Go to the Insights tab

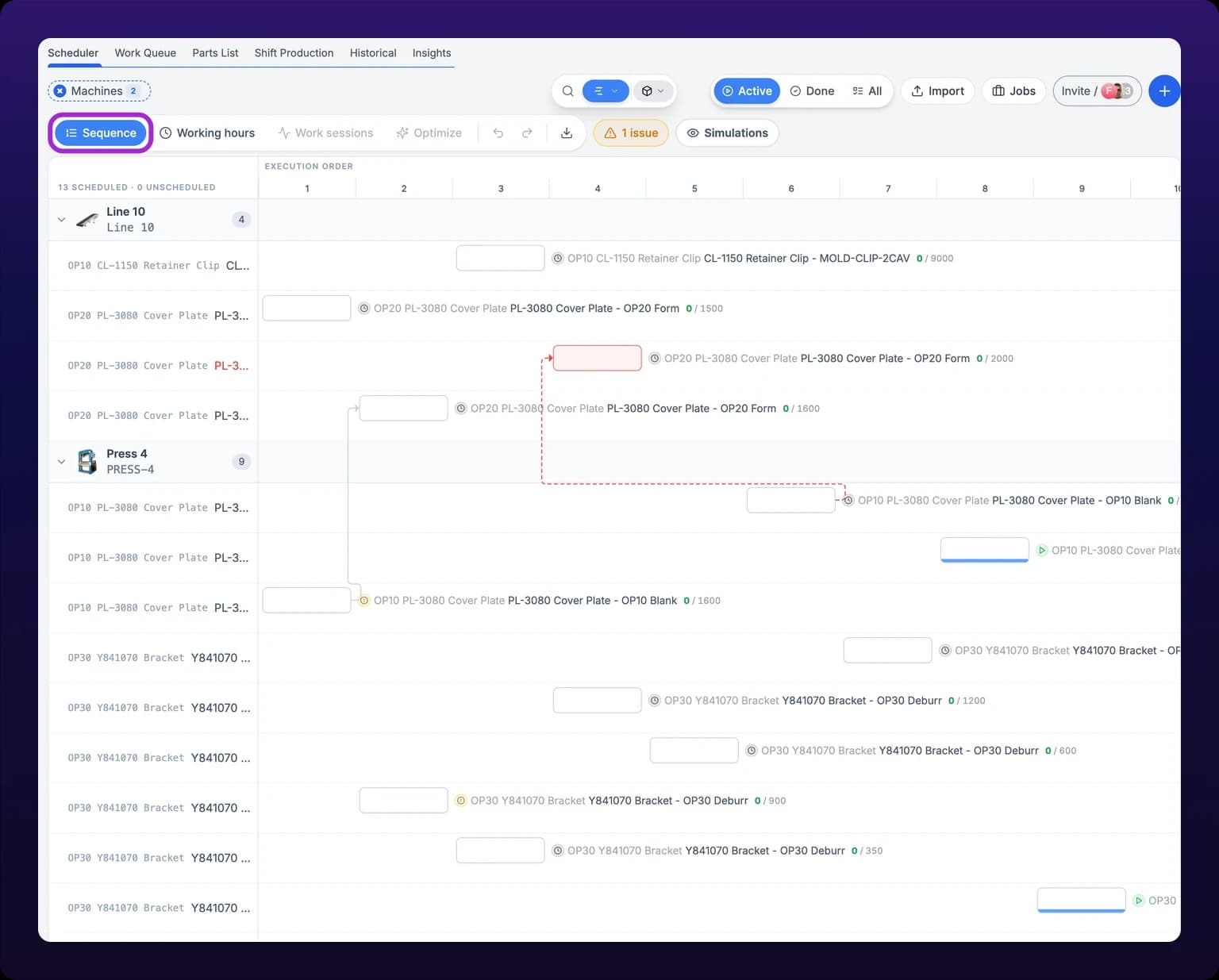432,53
